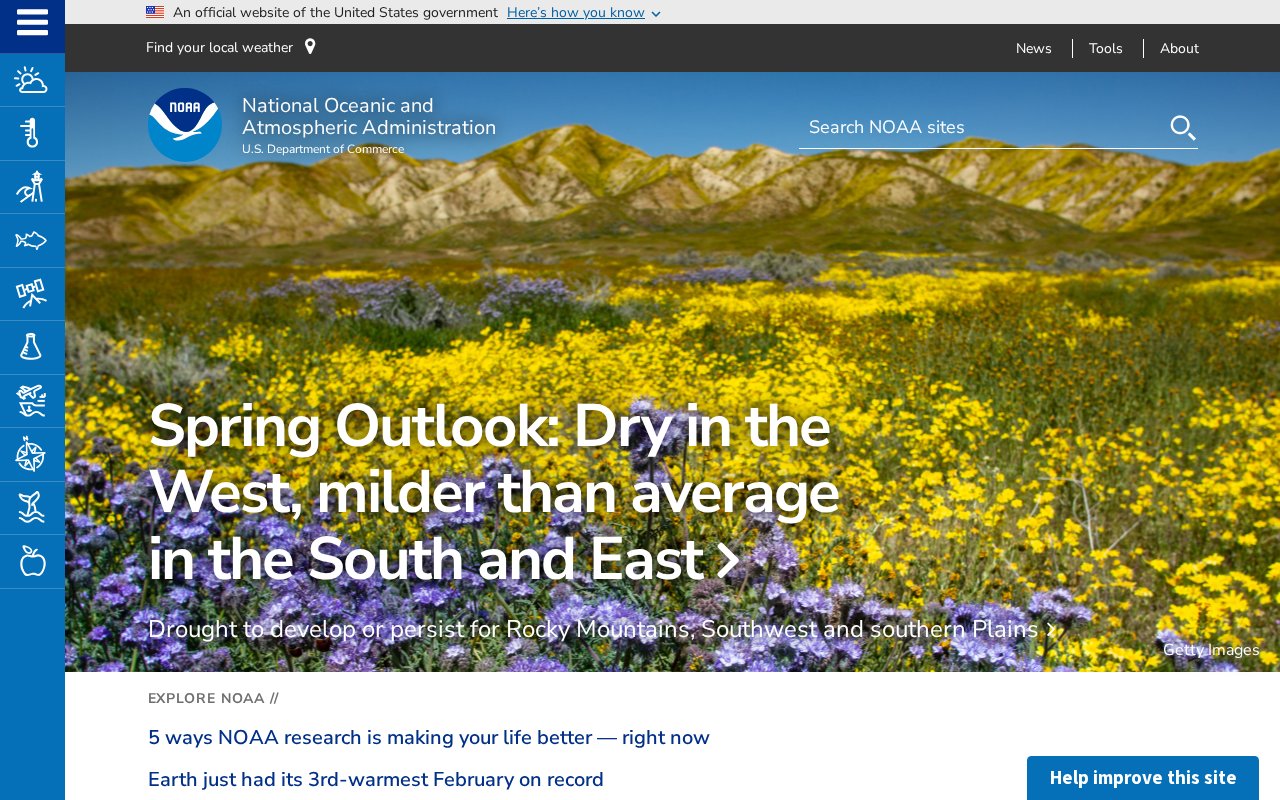Open the Sanctuaries whale tail icon
This screenshot has height=800, width=1280.
[32, 508]
